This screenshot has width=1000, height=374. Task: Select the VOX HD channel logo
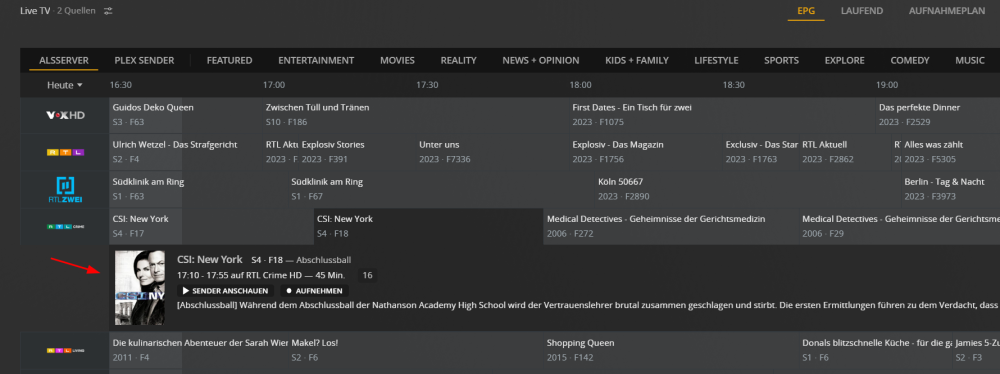(65, 115)
